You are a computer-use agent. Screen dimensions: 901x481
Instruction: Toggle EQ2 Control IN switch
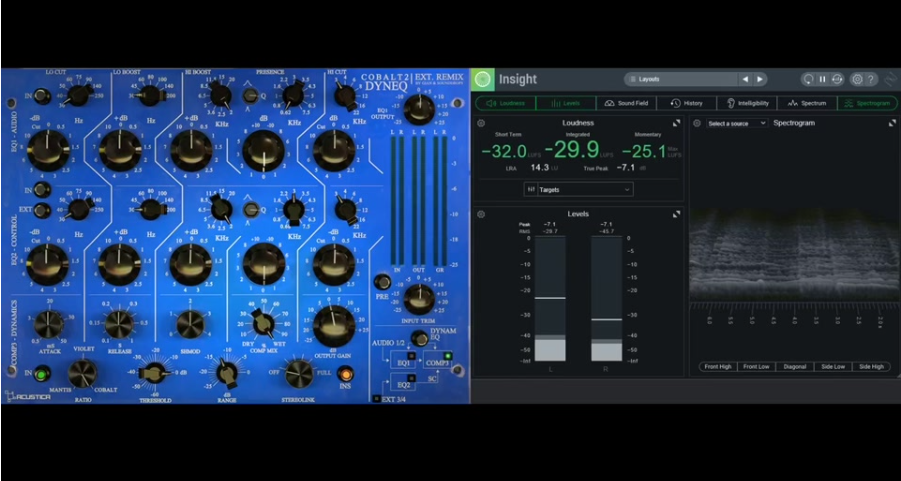[43, 189]
